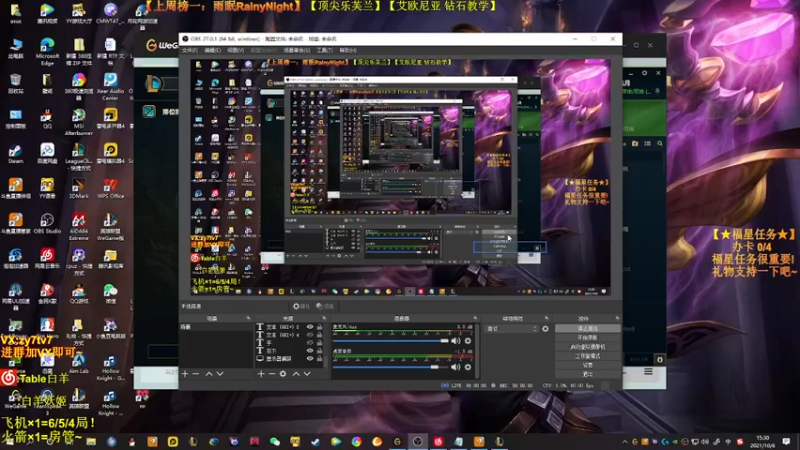Viewport: 800px width, 450px height.
Task: Mute the desktop audio speaker icon
Action: 456,367
